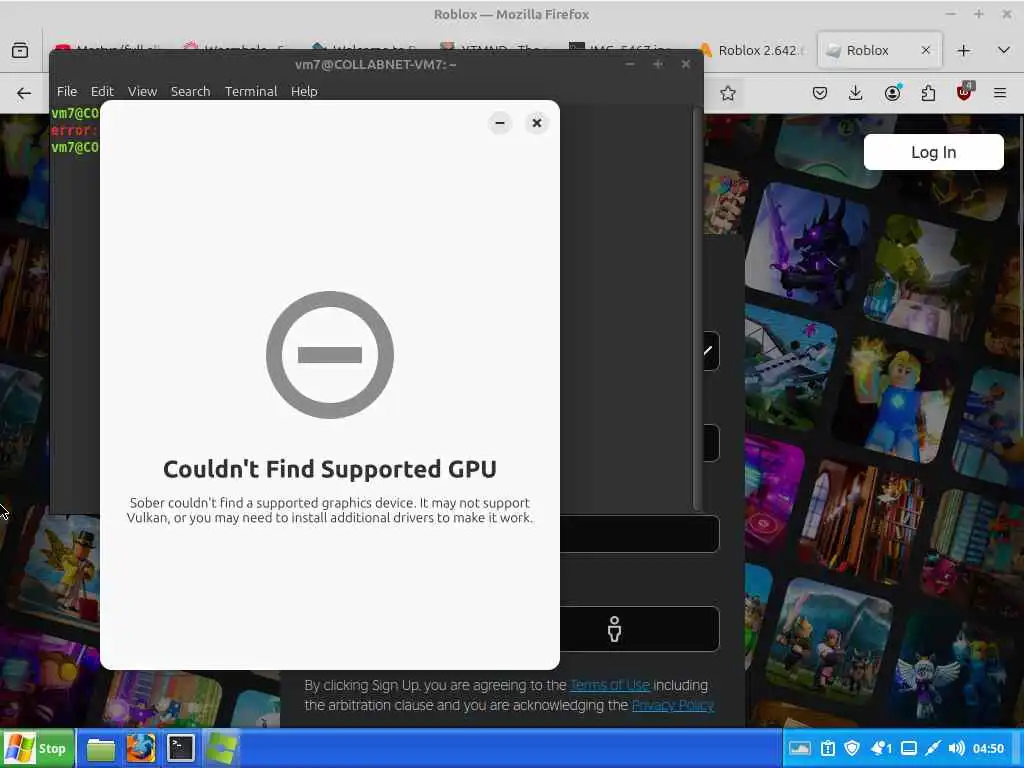Image resolution: width=1024 pixels, height=768 pixels.
Task: Open Firefox View from the tab bar
Action: (20, 50)
